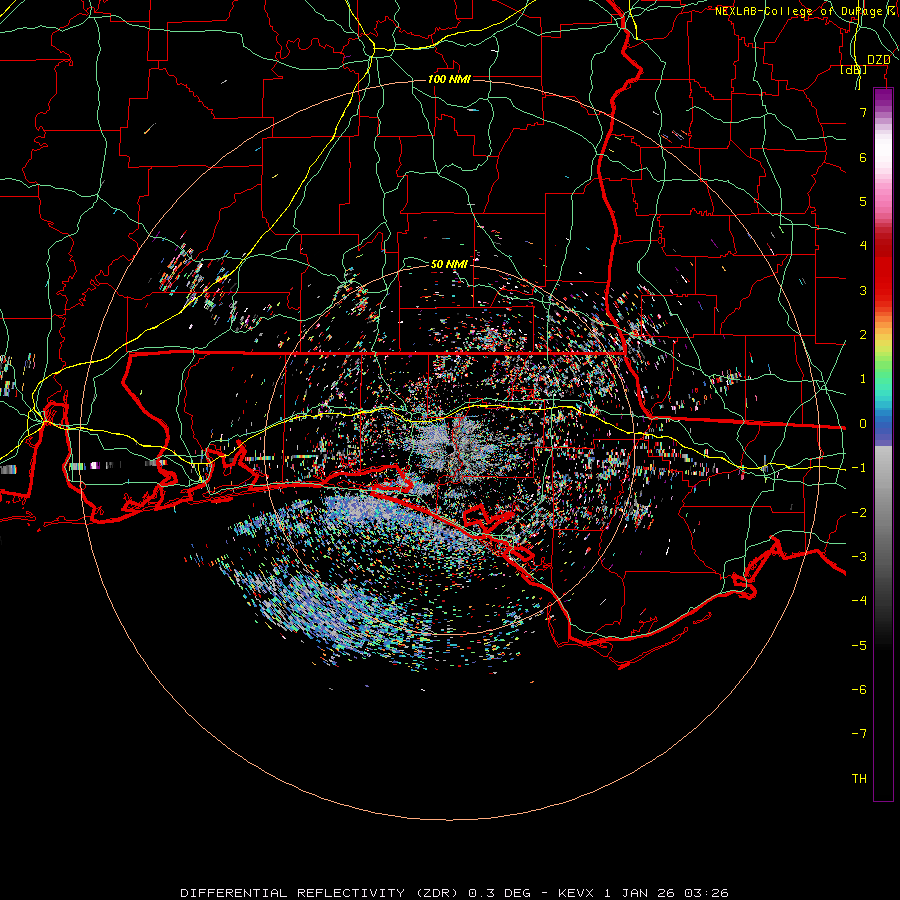This screenshot has width=900, height=900.
Task: Click the ZDR color scale bar
Action: [x=883, y=445]
